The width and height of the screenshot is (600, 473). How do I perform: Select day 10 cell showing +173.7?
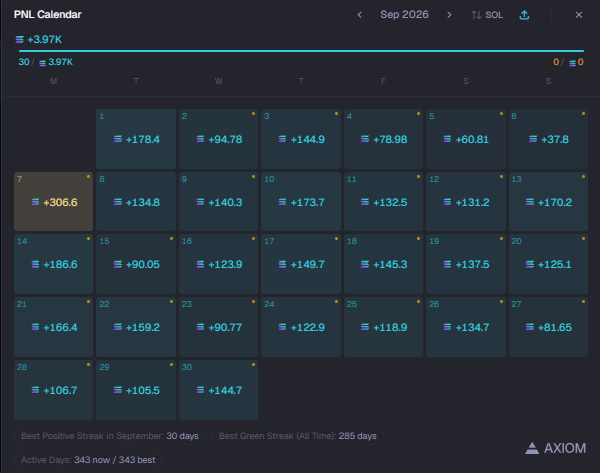pyautogui.click(x=301, y=202)
